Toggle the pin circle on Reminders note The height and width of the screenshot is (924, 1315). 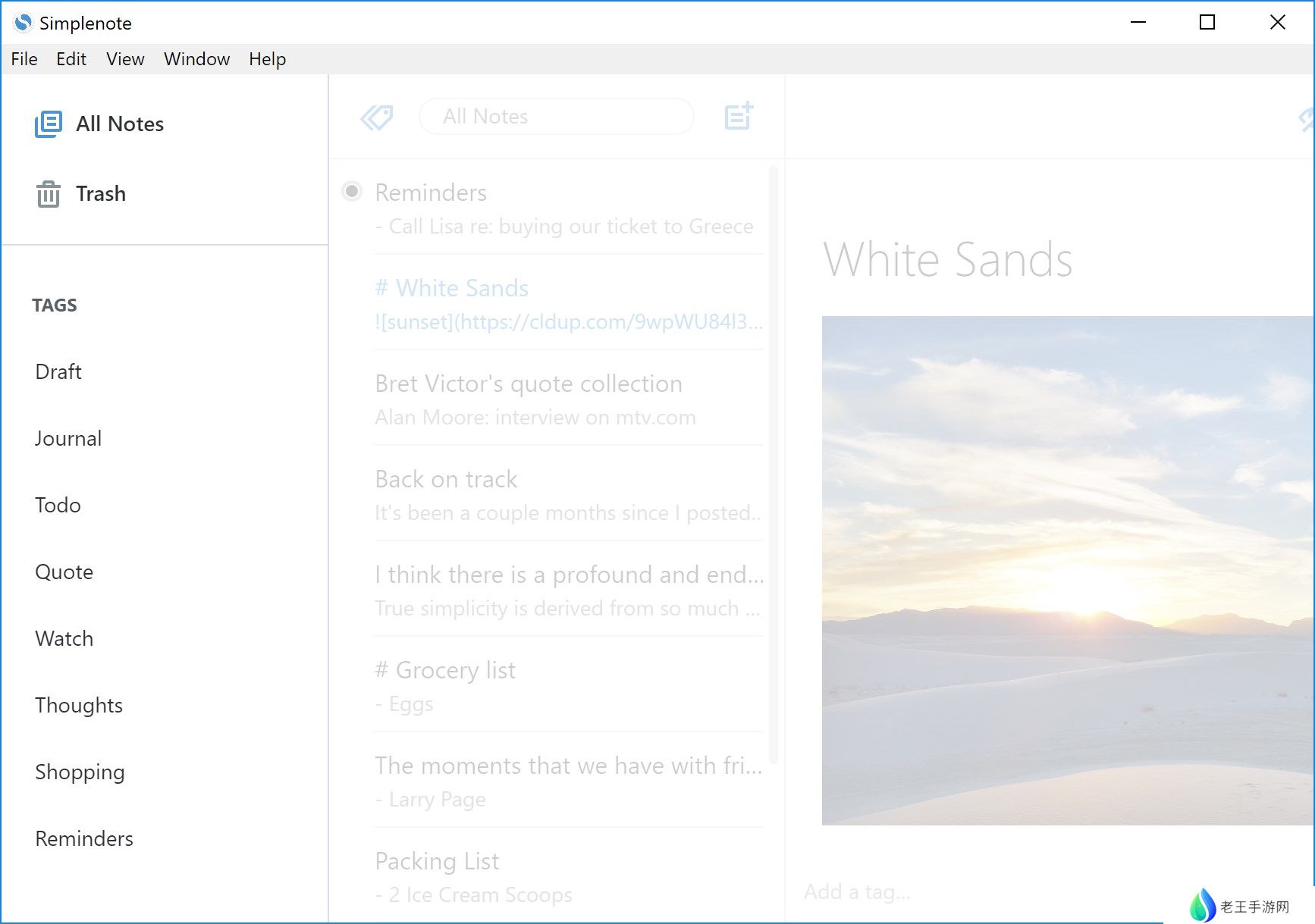pos(352,191)
